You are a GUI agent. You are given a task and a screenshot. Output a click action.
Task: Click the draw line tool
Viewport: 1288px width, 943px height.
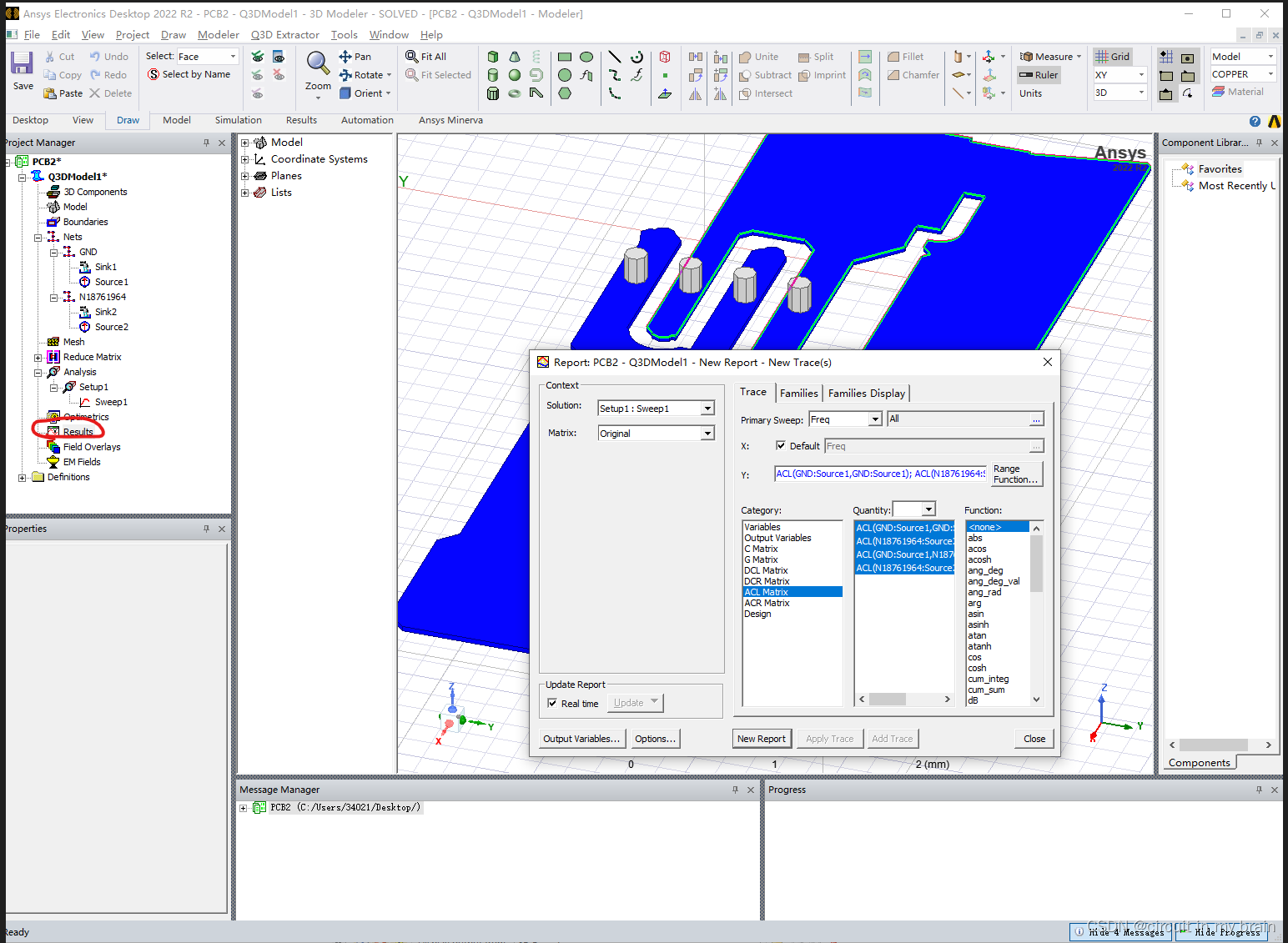point(615,57)
